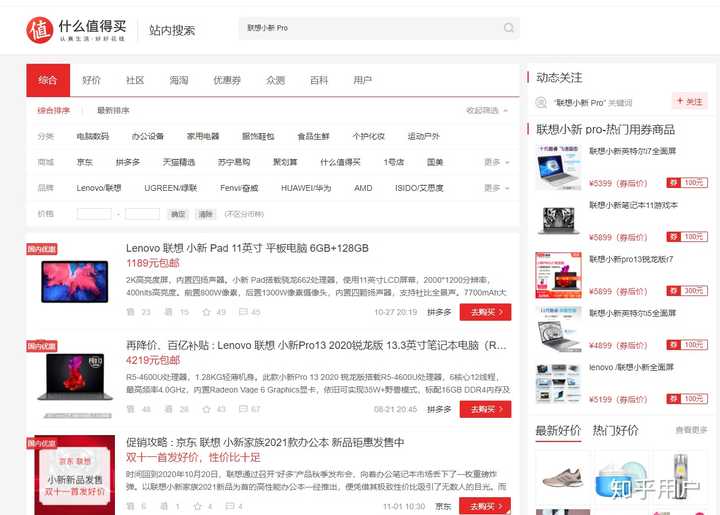Screen dimensions: 720x515
Task: Click the 300元 coupon for 小新pro13锐龙版i7
Action: [x=687, y=291]
